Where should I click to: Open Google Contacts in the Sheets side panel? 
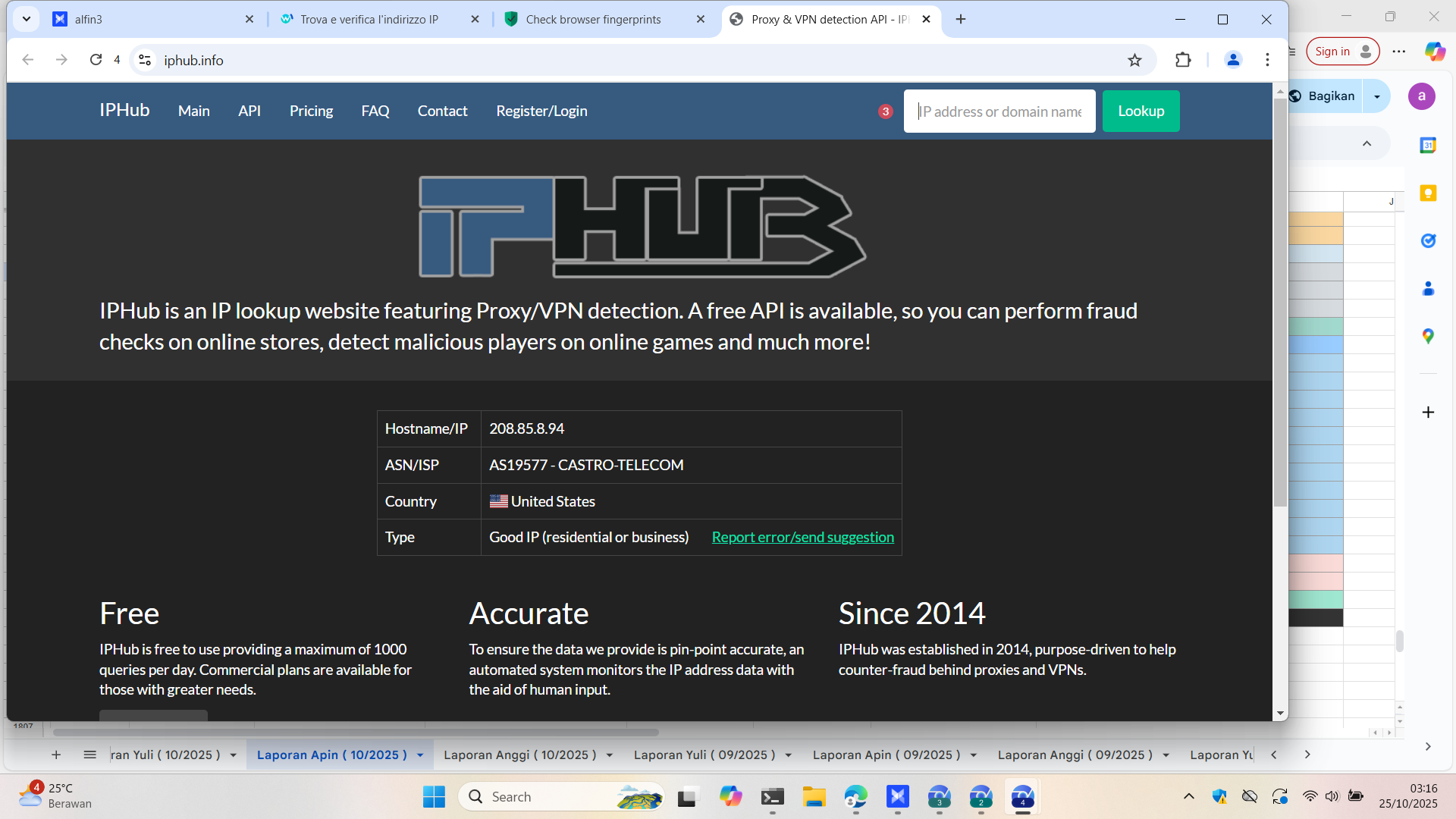1428,289
